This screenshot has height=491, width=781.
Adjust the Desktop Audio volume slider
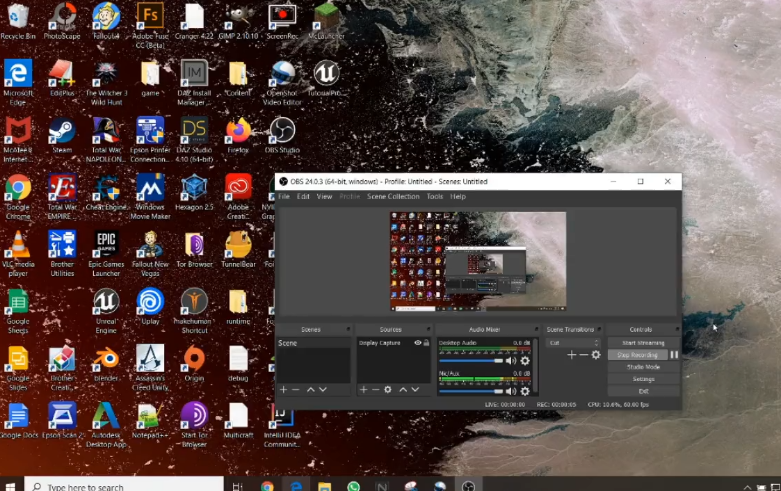pos(471,361)
